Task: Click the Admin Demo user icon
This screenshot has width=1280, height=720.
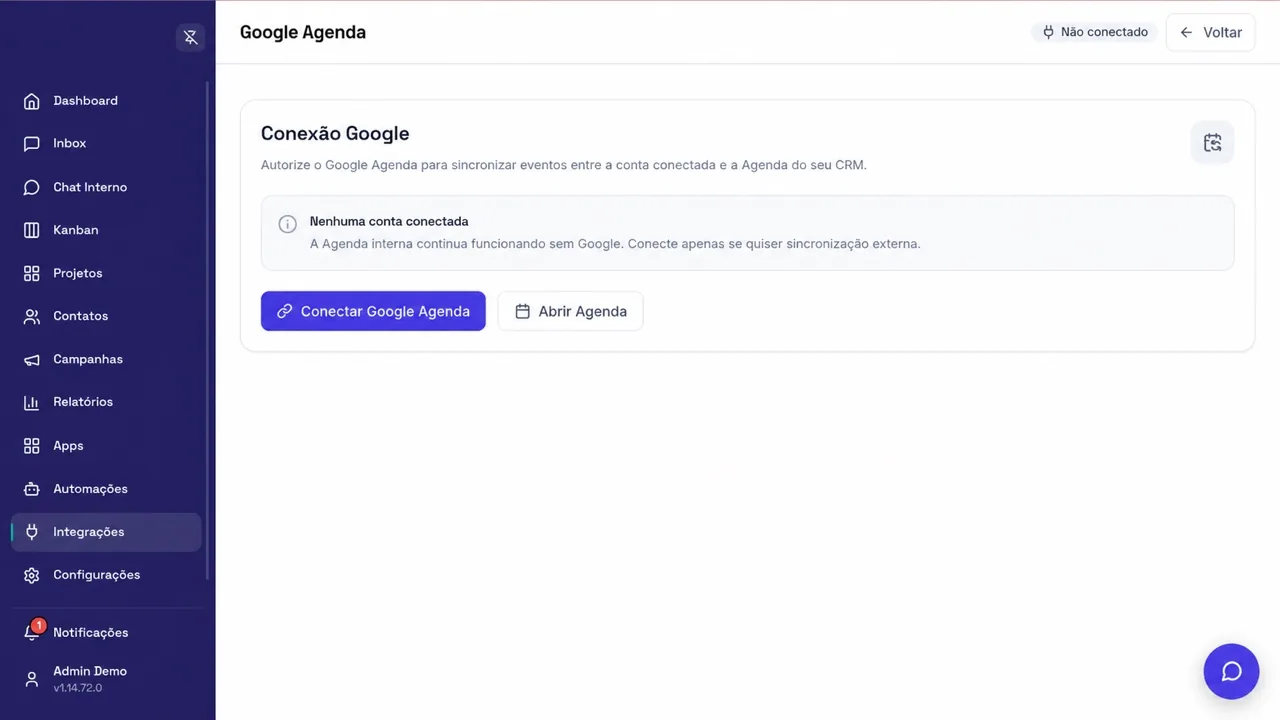Action: pyautogui.click(x=32, y=679)
